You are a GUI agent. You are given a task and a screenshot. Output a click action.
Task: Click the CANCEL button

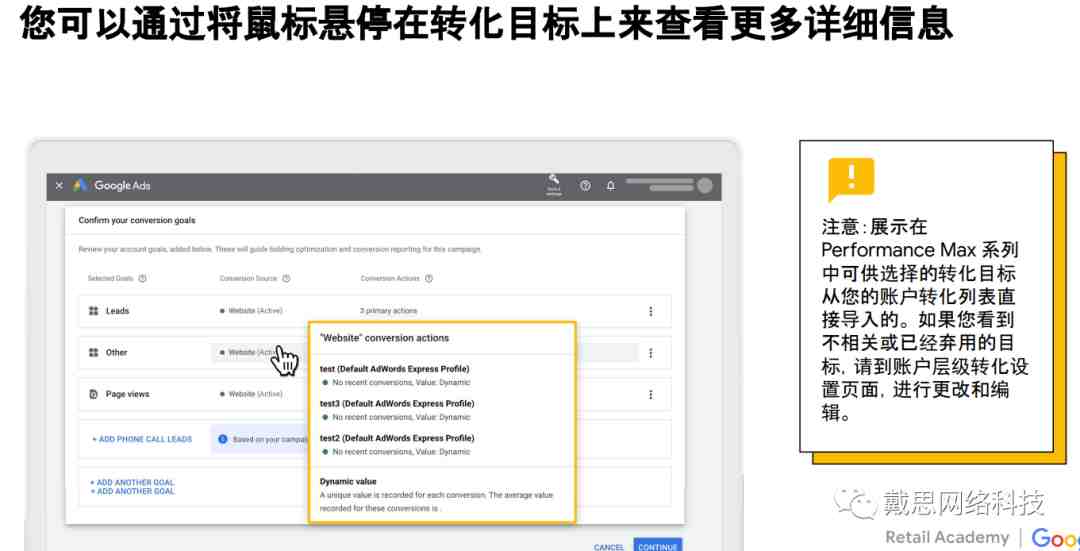click(609, 547)
